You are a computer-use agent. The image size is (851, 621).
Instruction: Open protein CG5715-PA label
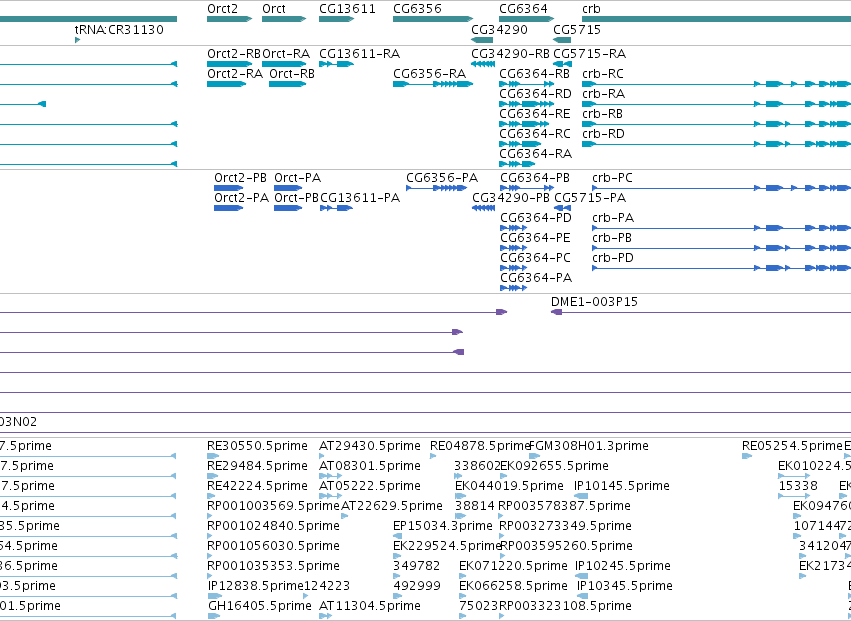tap(590, 198)
